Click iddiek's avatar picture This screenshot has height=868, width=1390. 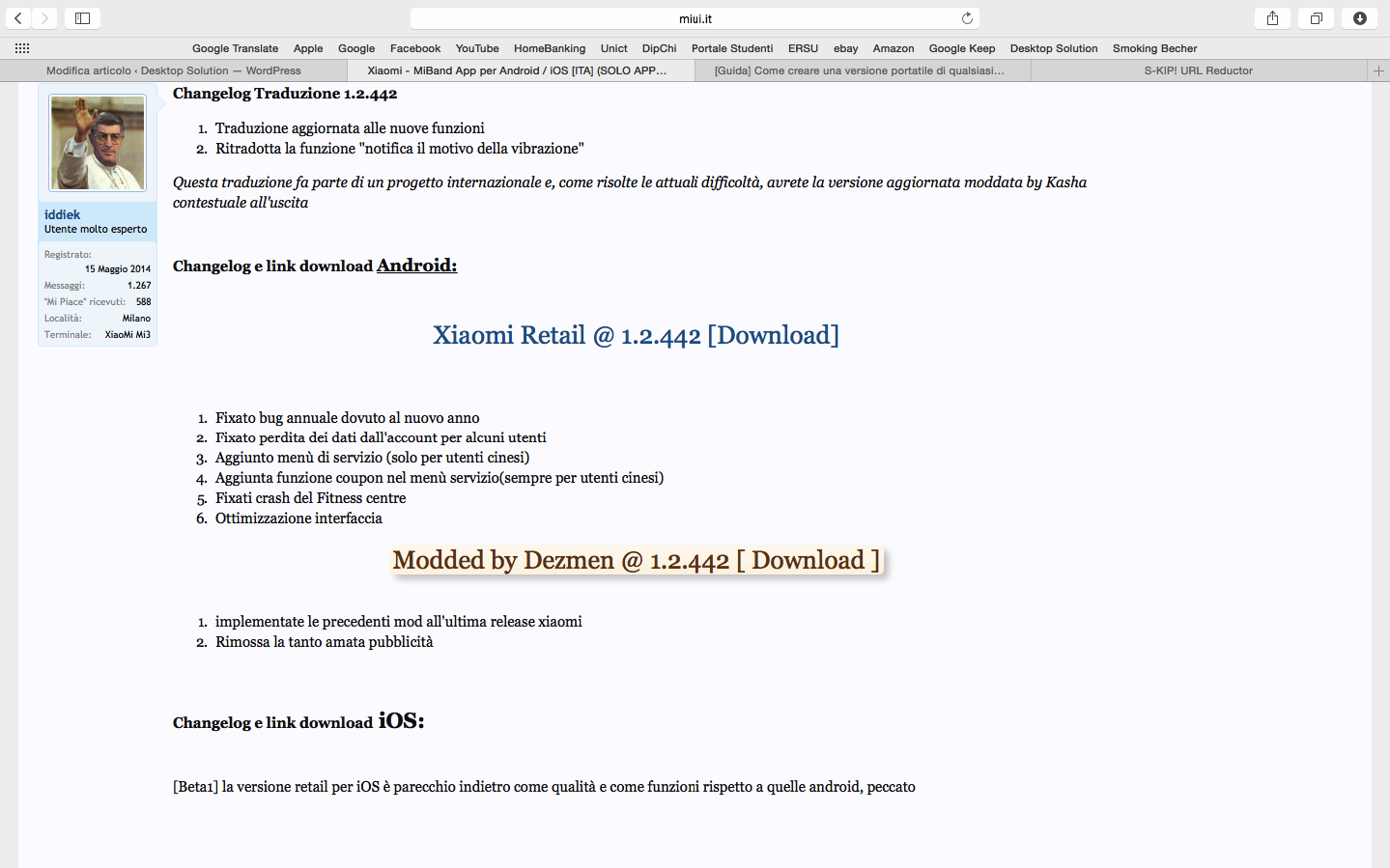[98, 143]
